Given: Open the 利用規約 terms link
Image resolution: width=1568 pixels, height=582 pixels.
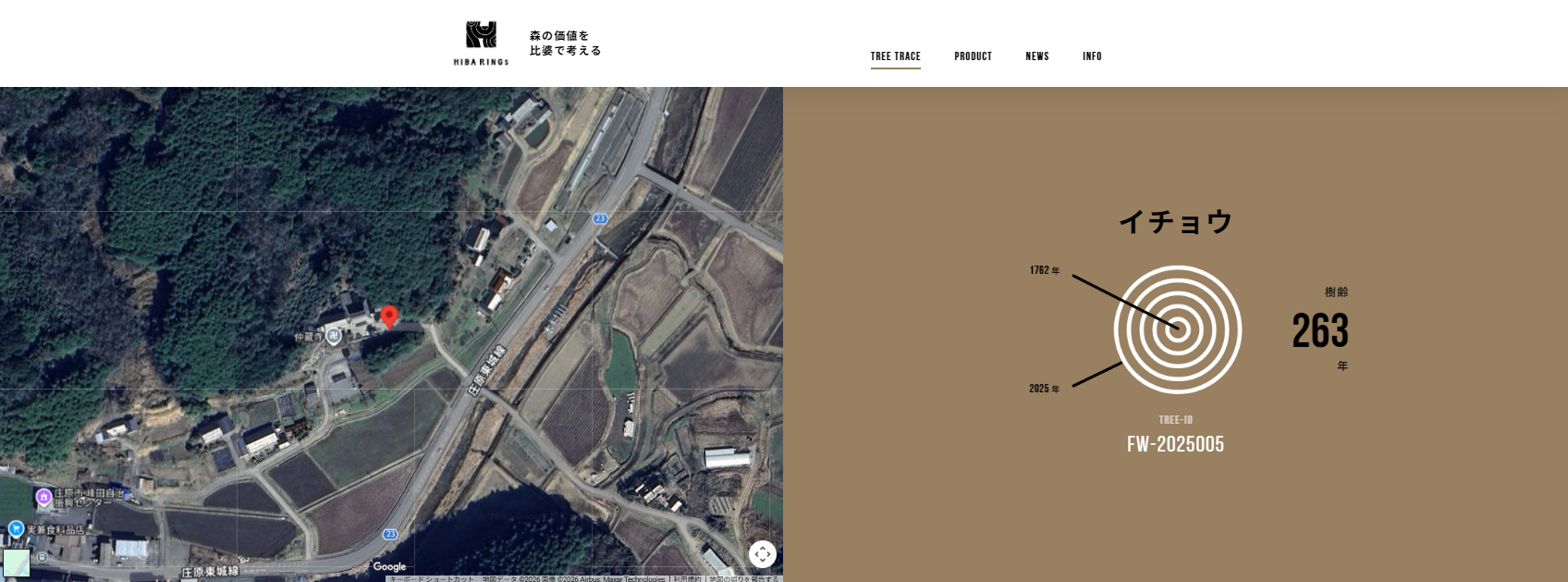Looking at the screenshot, I should click(x=687, y=578).
